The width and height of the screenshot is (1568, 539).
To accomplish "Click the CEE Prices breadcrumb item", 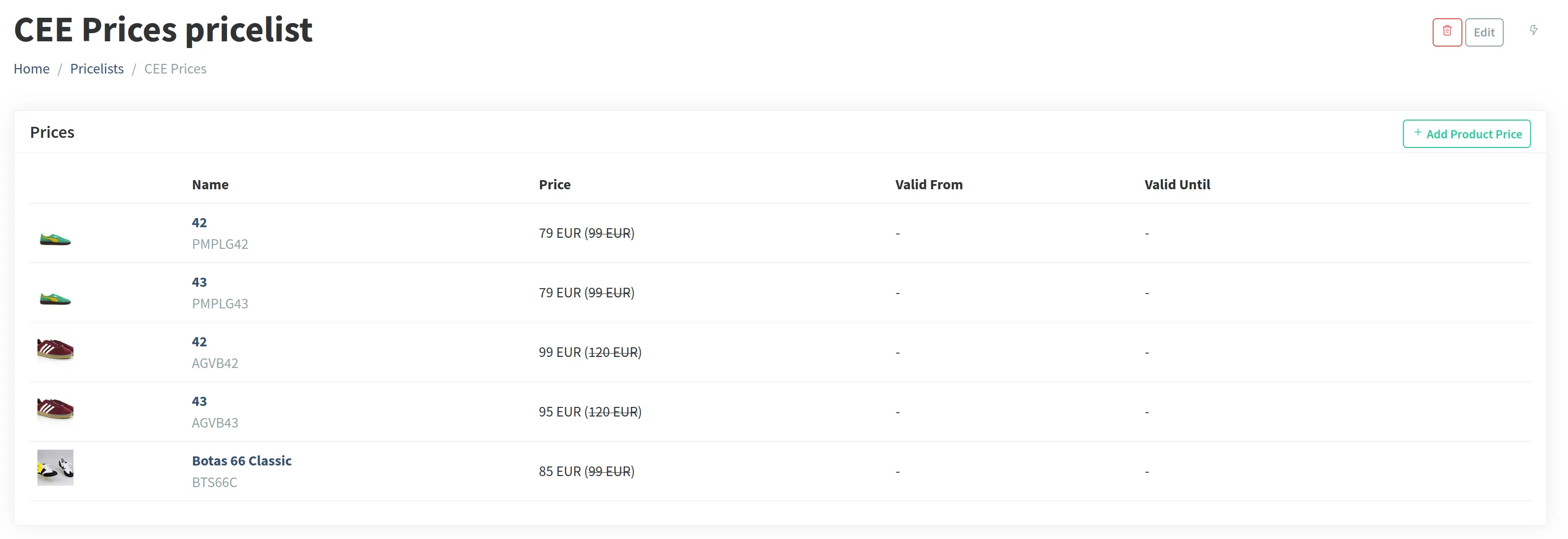I will [175, 68].
